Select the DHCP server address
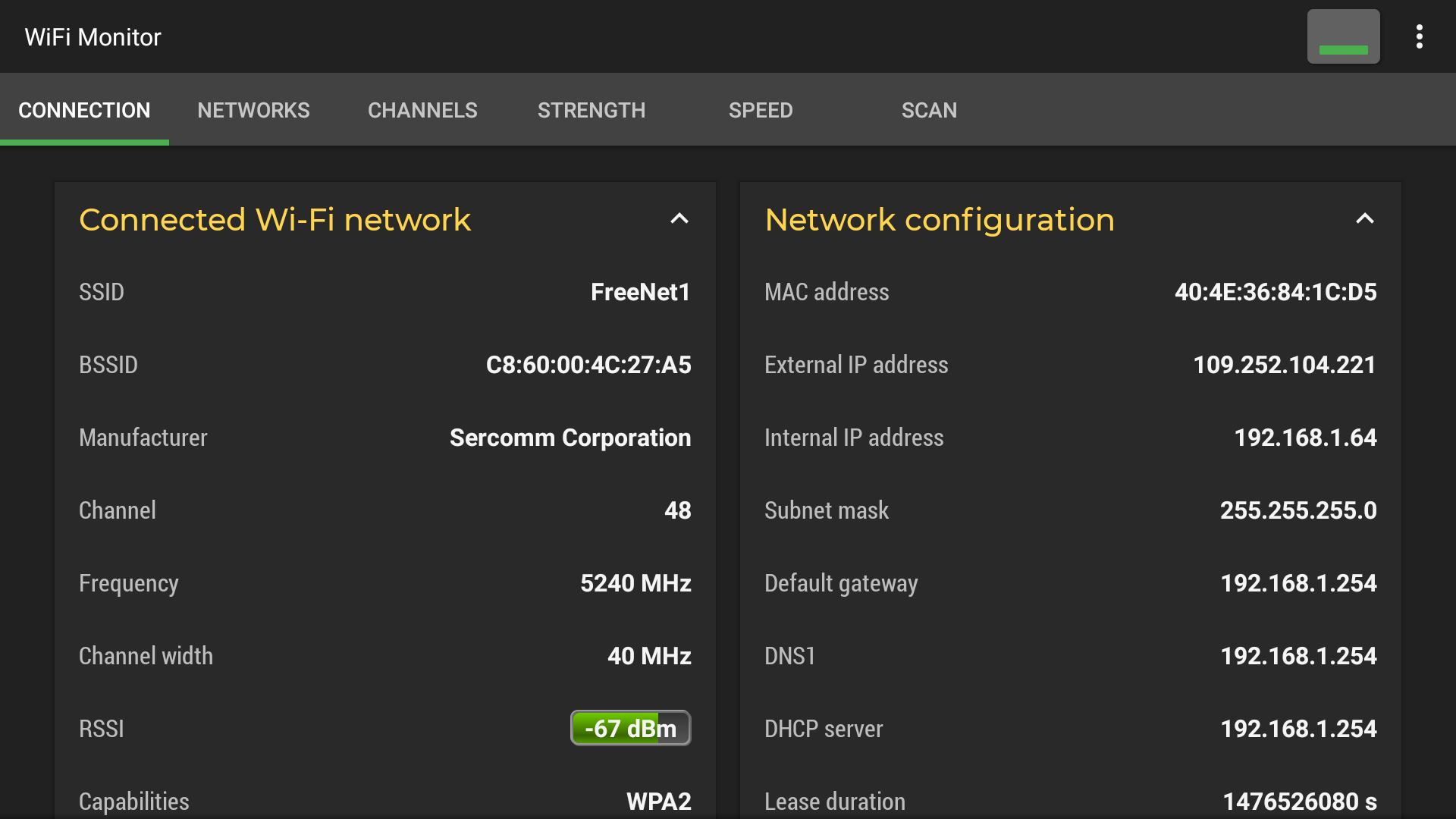The image size is (1456, 819). [x=1298, y=729]
